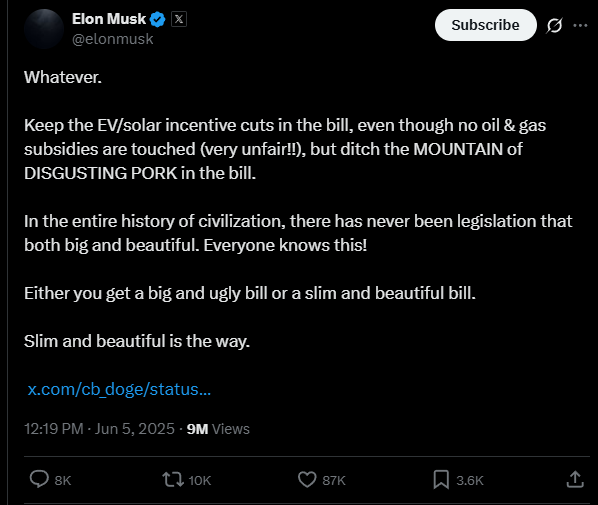Subscribe to Elon Musk

(x=485, y=25)
